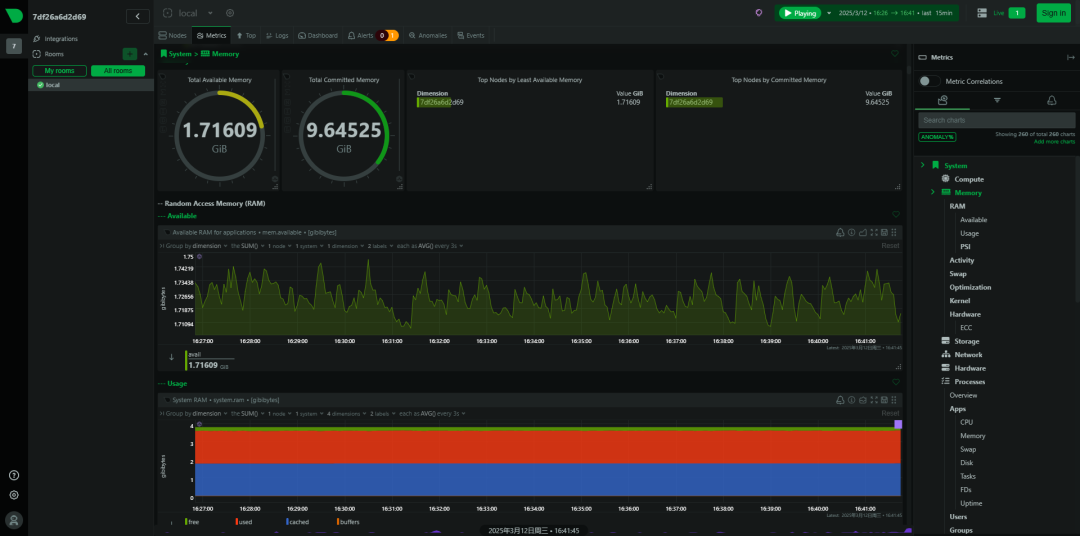Expand mem.available chart to fullscreen
The width and height of the screenshot is (1080, 536).
[874, 232]
